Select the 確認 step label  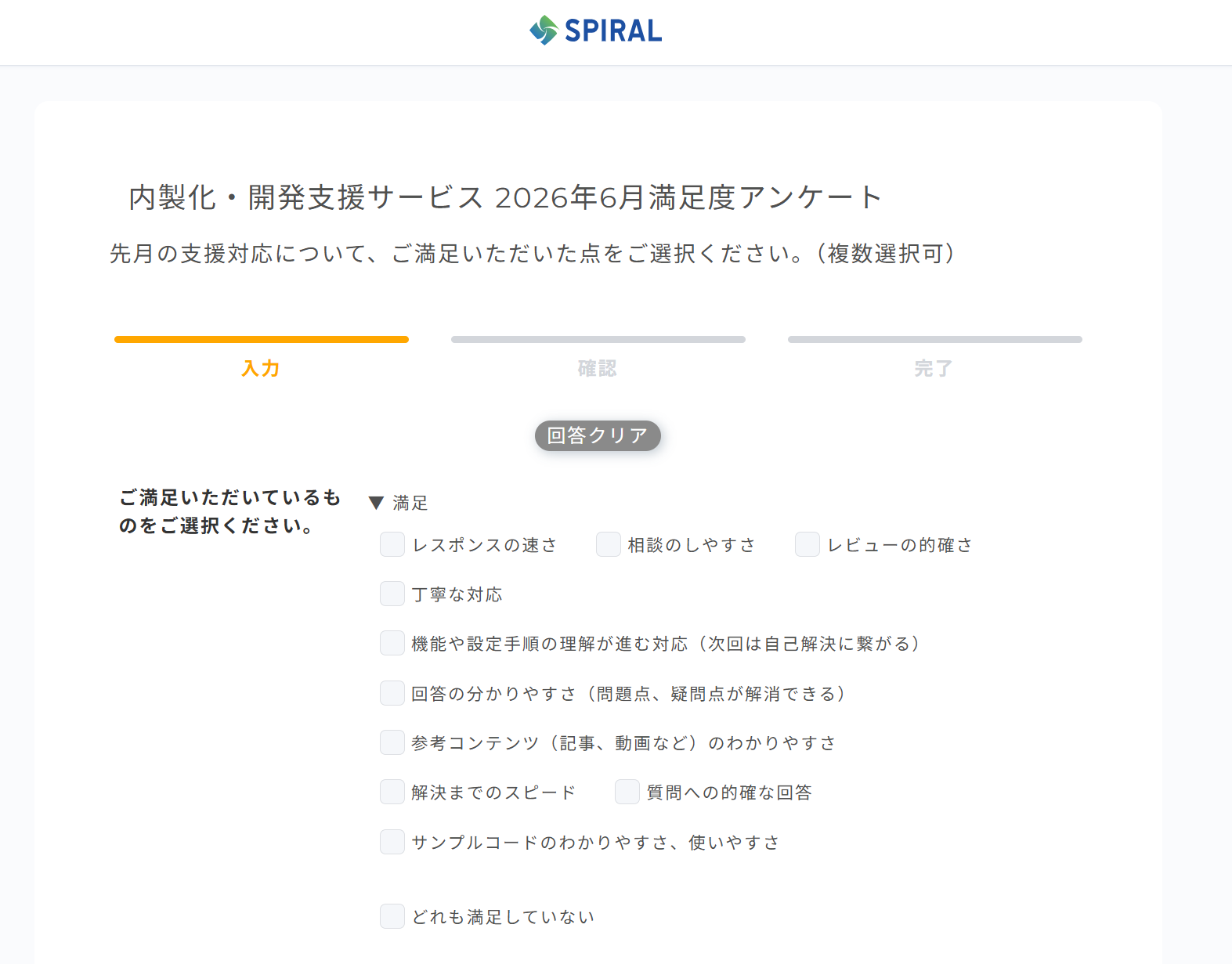click(598, 368)
